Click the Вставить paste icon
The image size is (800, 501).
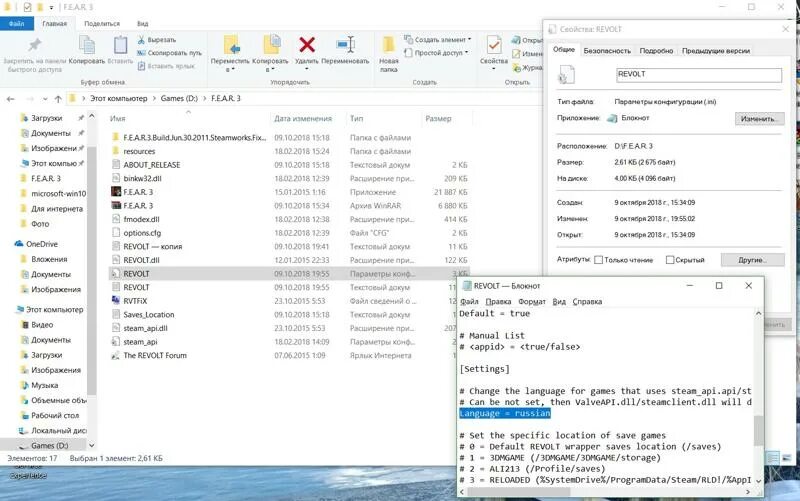coord(120,45)
